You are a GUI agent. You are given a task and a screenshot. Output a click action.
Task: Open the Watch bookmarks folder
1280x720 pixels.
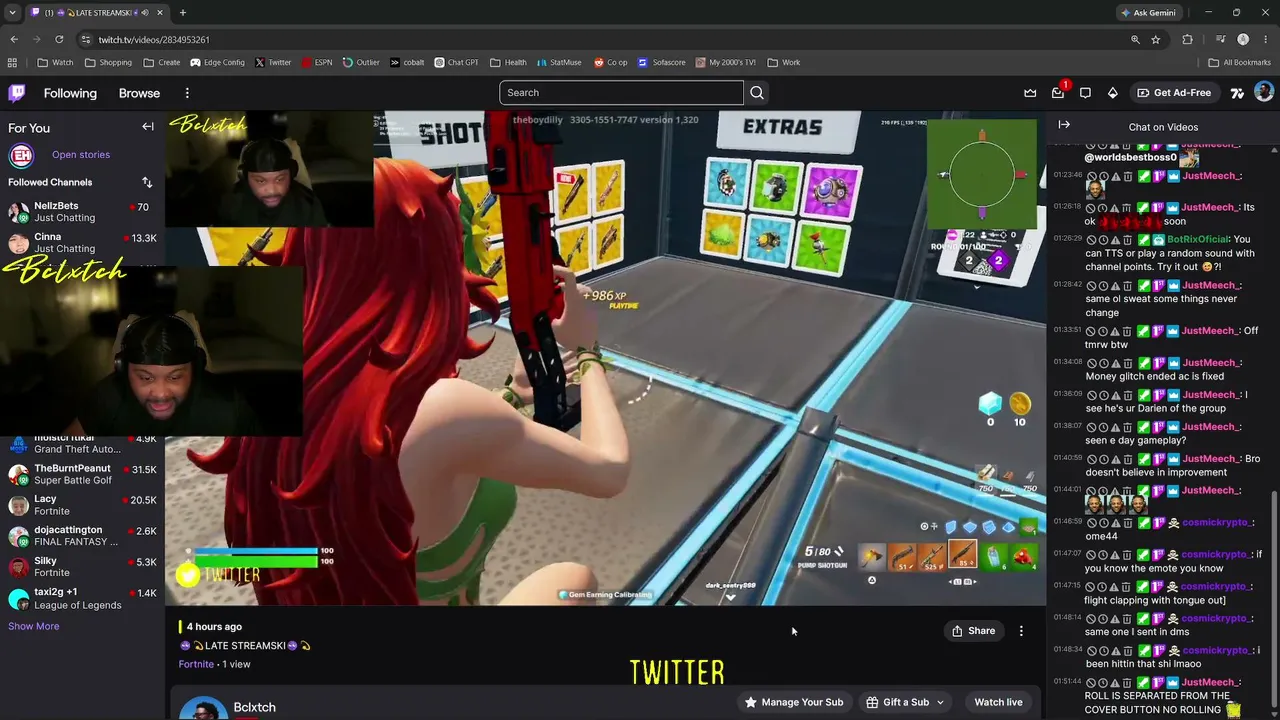pos(55,62)
